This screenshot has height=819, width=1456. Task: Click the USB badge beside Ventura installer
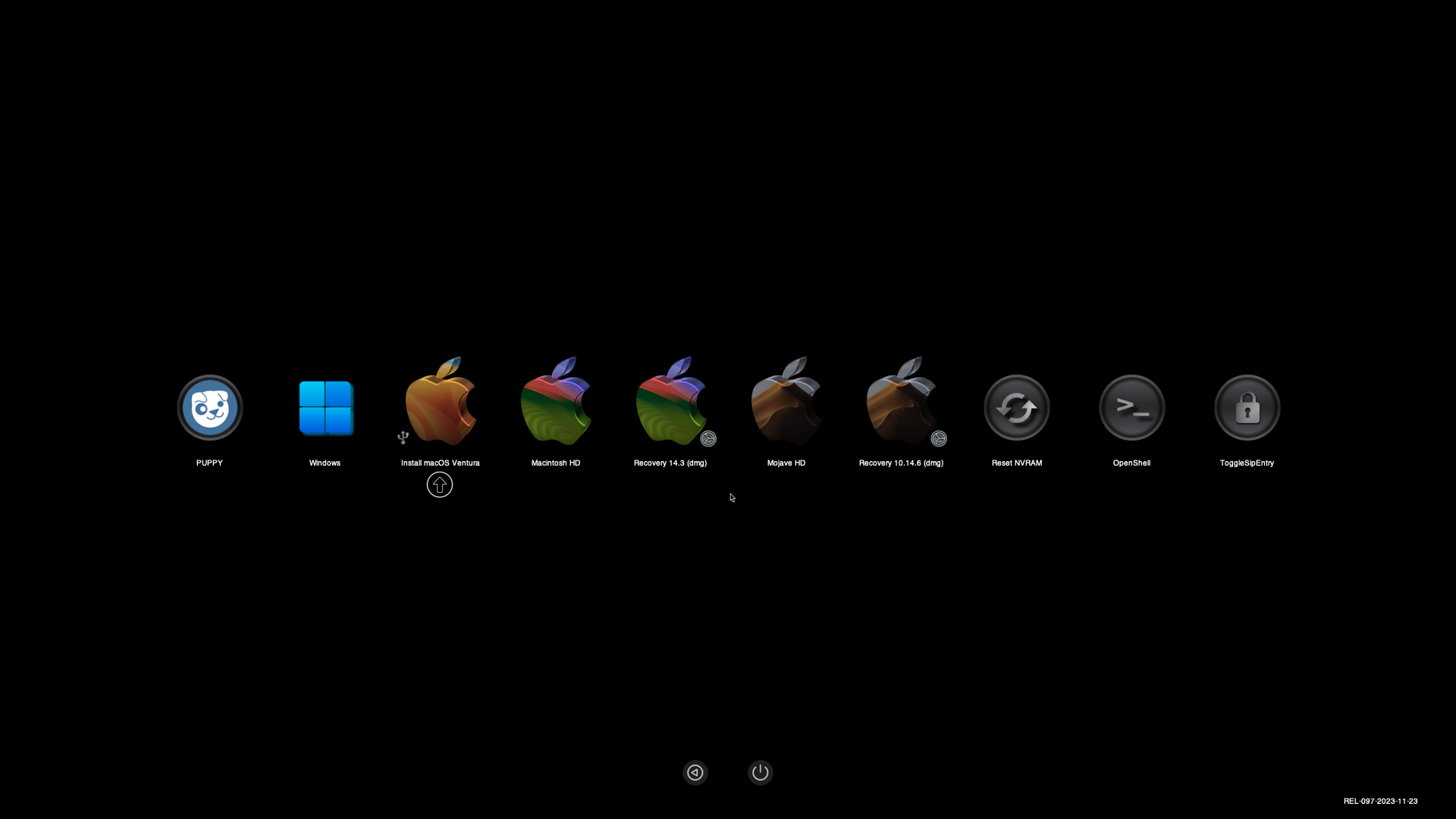click(403, 438)
